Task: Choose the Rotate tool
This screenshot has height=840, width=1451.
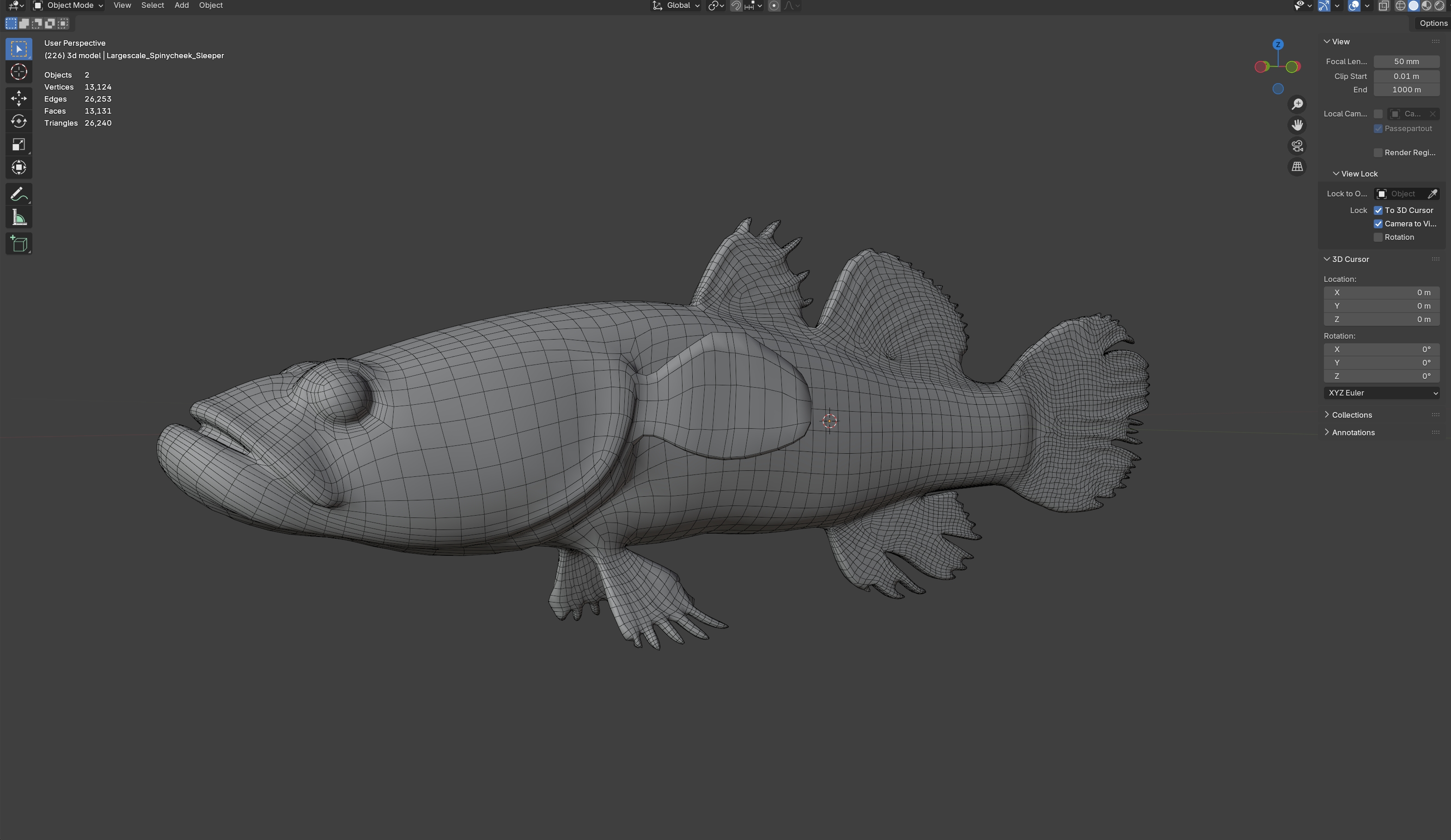Action: click(18, 121)
